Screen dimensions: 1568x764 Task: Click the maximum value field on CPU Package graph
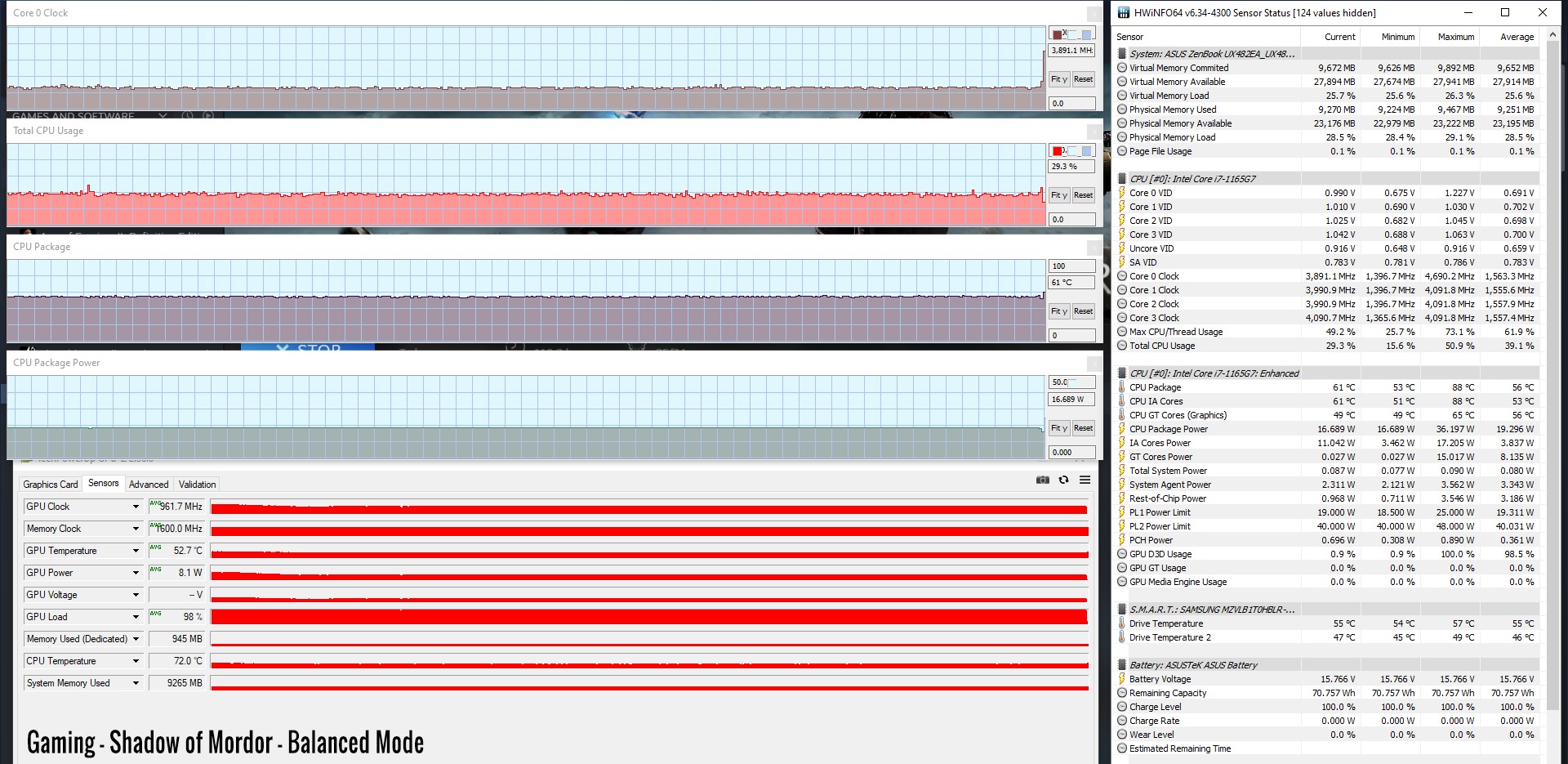(1071, 266)
